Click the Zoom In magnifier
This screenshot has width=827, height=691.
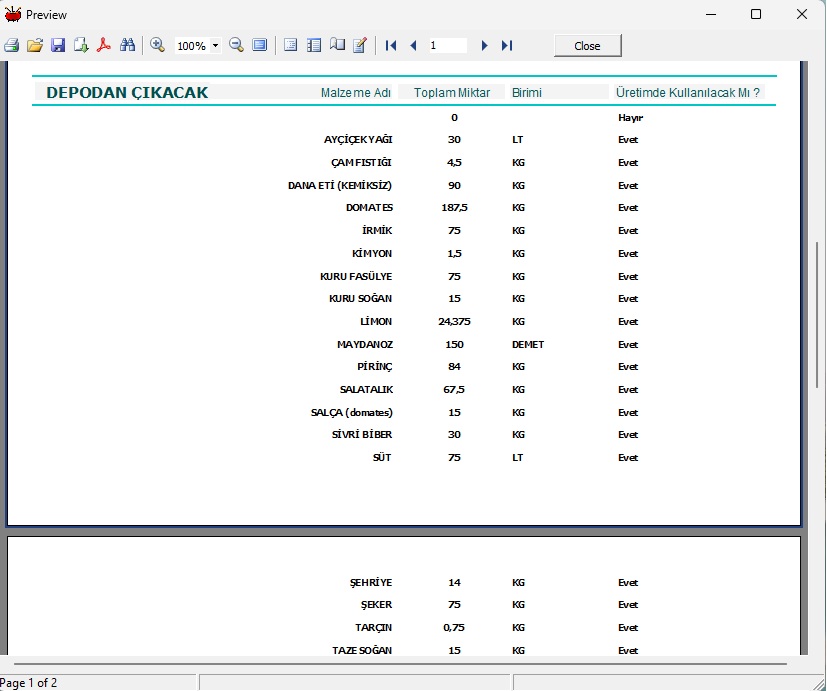(158, 45)
